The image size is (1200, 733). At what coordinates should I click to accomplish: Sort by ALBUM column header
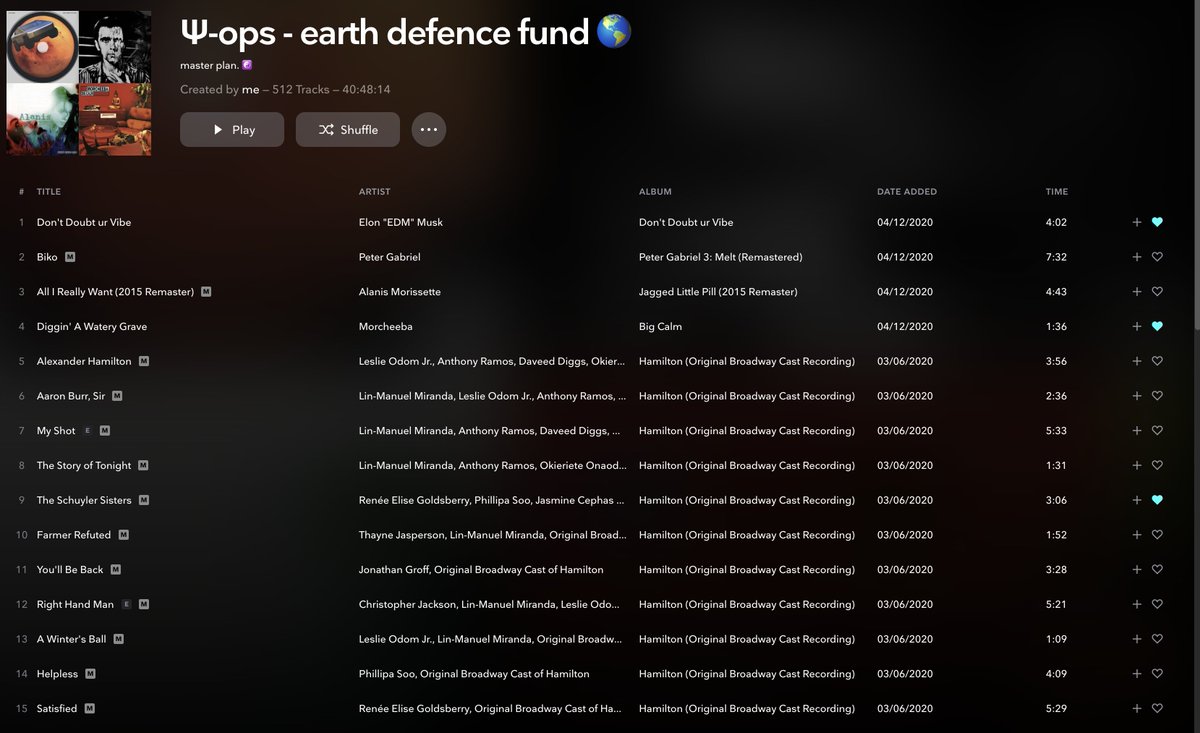coord(655,192)
